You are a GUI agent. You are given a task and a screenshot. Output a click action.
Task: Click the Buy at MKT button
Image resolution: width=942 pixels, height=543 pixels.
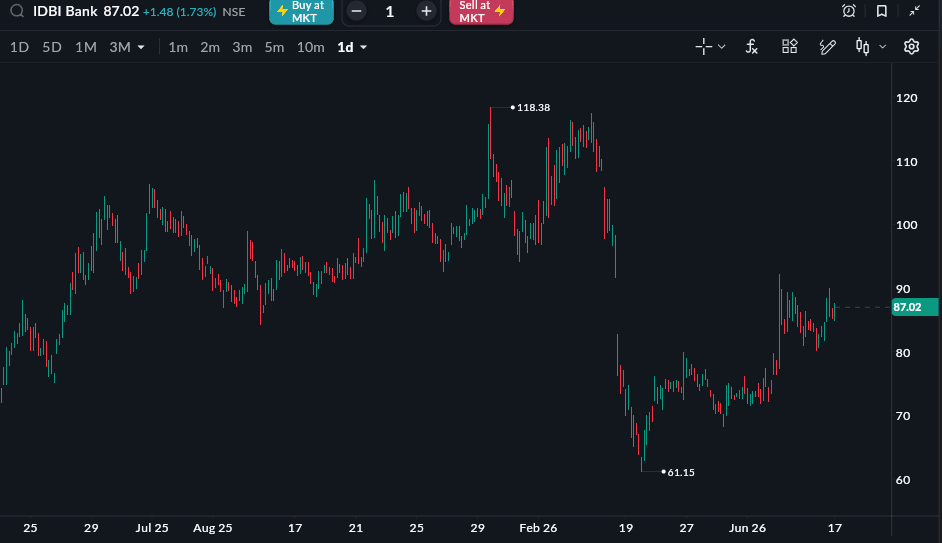tap(301, 11)
